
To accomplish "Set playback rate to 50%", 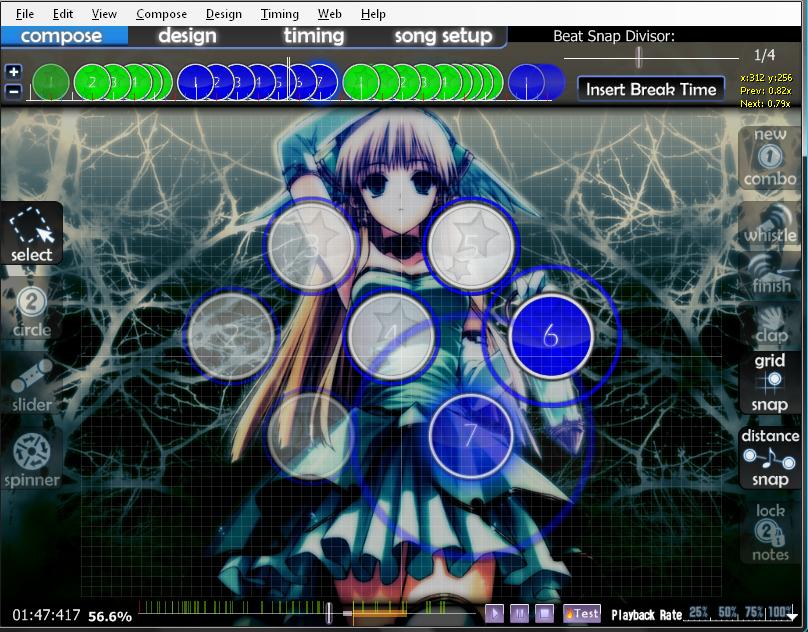I will point(727,612).
